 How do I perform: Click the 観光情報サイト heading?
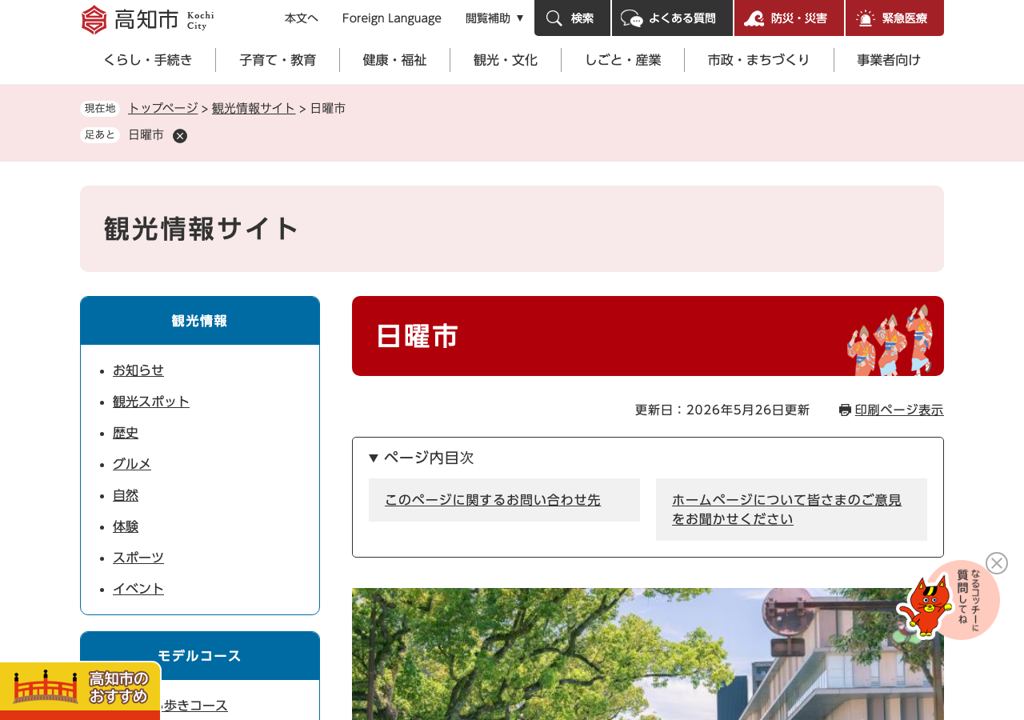pos(200,229)
